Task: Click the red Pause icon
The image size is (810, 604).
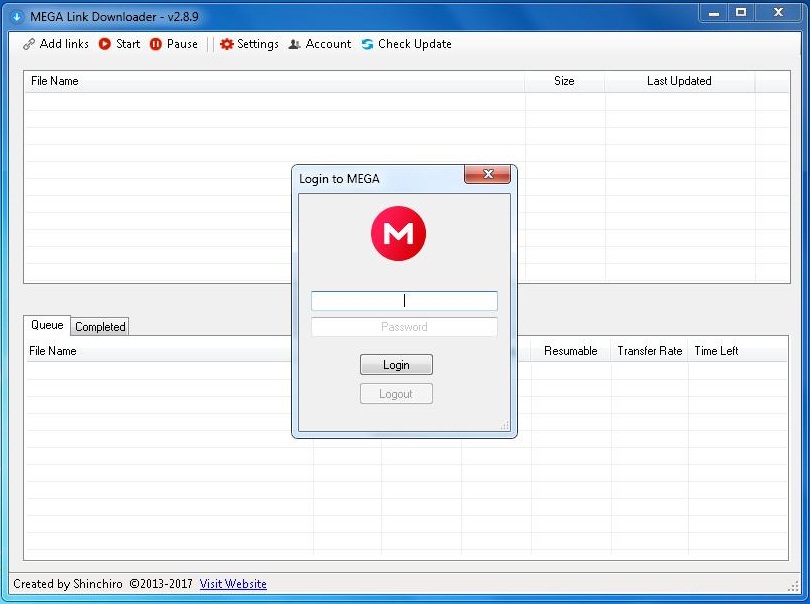Action: (x=155, y=44)
